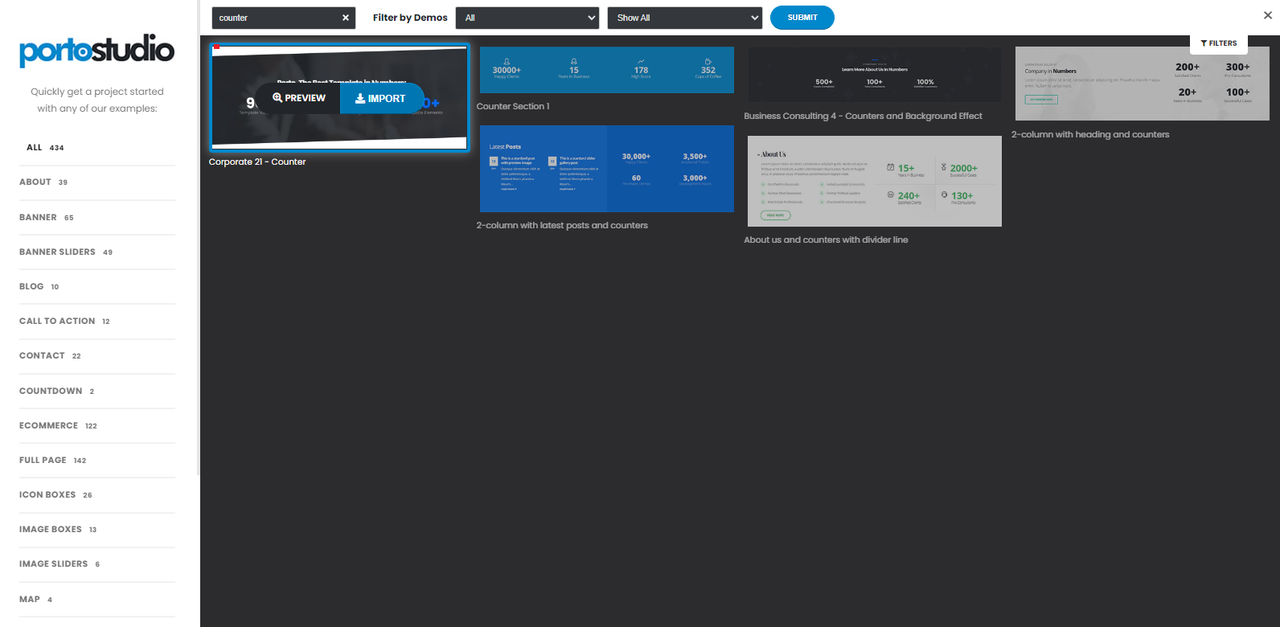Click the 'Counter Section 1' title

(513, 106)
